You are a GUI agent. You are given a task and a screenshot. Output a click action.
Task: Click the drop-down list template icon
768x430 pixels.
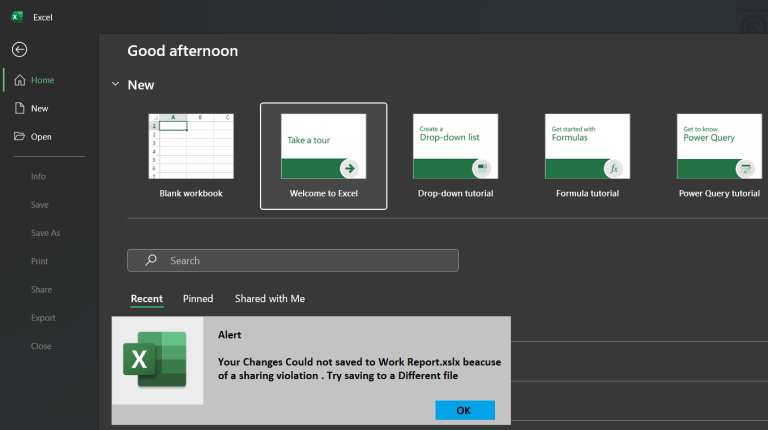click(482, 168)
